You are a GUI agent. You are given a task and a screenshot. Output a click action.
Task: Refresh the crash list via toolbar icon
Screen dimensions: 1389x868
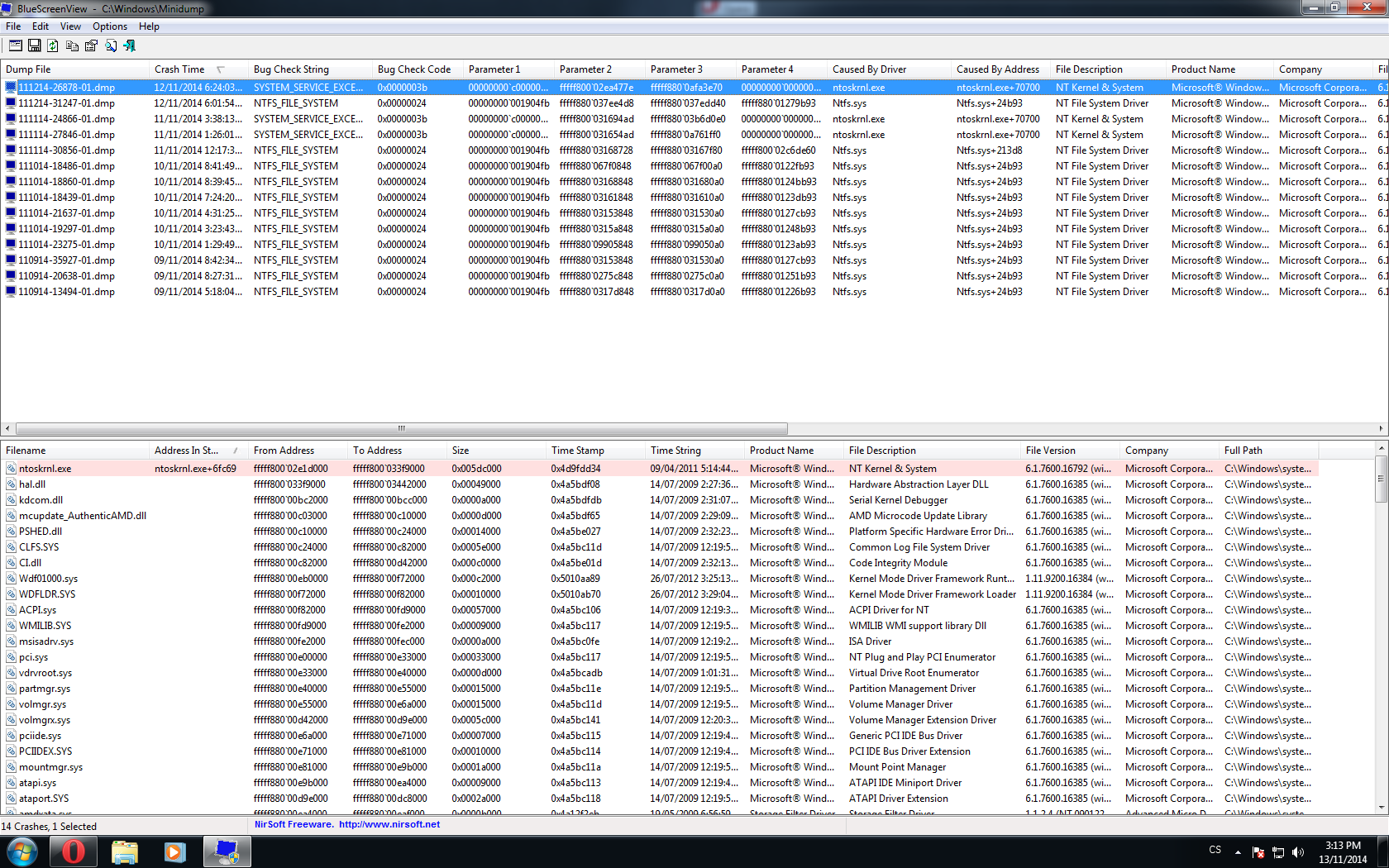pos(53,45)
